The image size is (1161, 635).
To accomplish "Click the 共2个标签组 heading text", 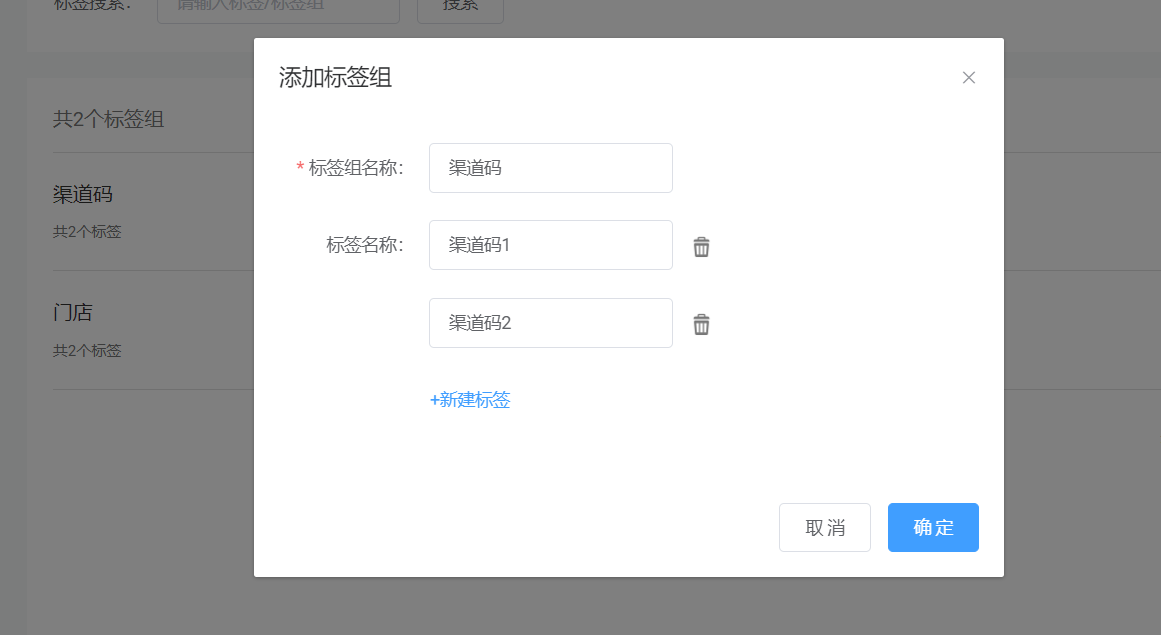I will [x=109, y=119].
